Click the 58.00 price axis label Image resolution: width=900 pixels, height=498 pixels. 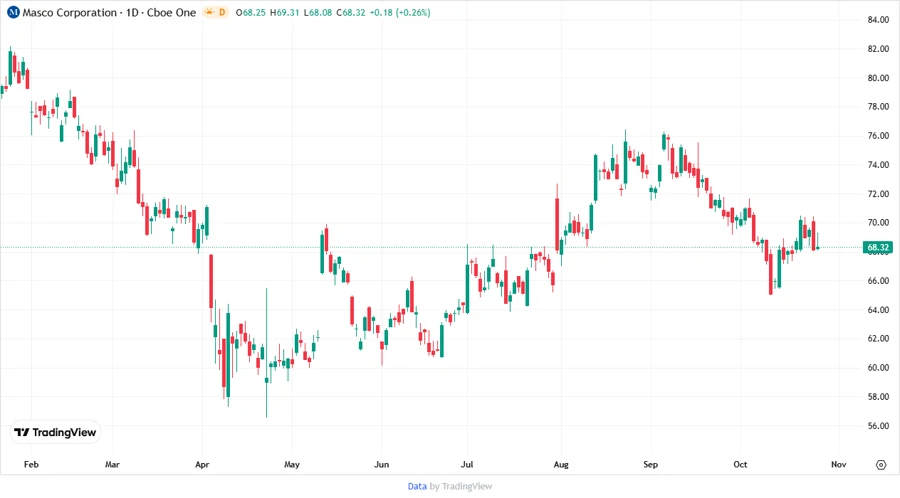878,396
